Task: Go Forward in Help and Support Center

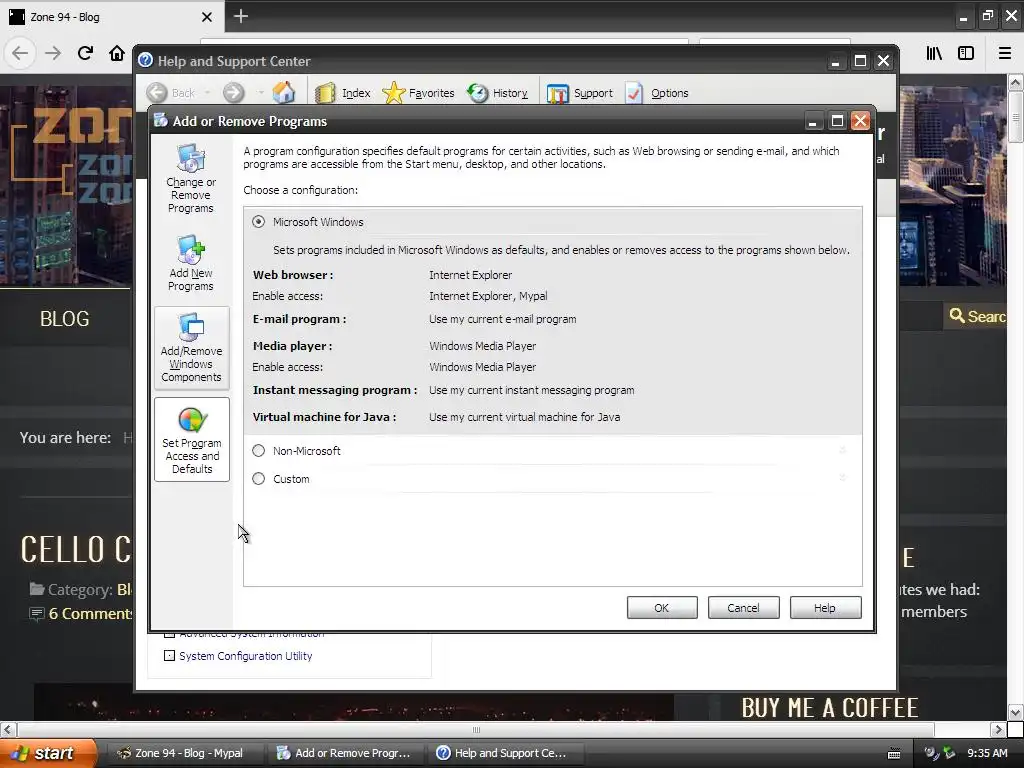Action: point(233,93)
